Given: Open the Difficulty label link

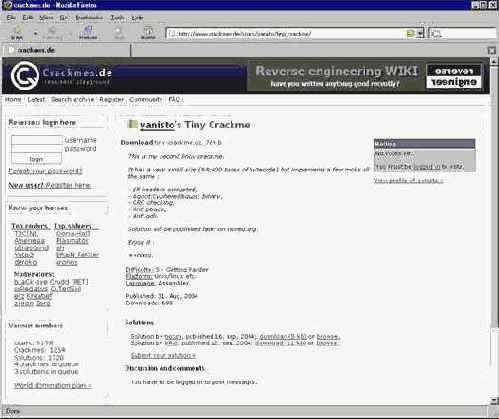Looking at the screenshot, I should click(139, 269).
